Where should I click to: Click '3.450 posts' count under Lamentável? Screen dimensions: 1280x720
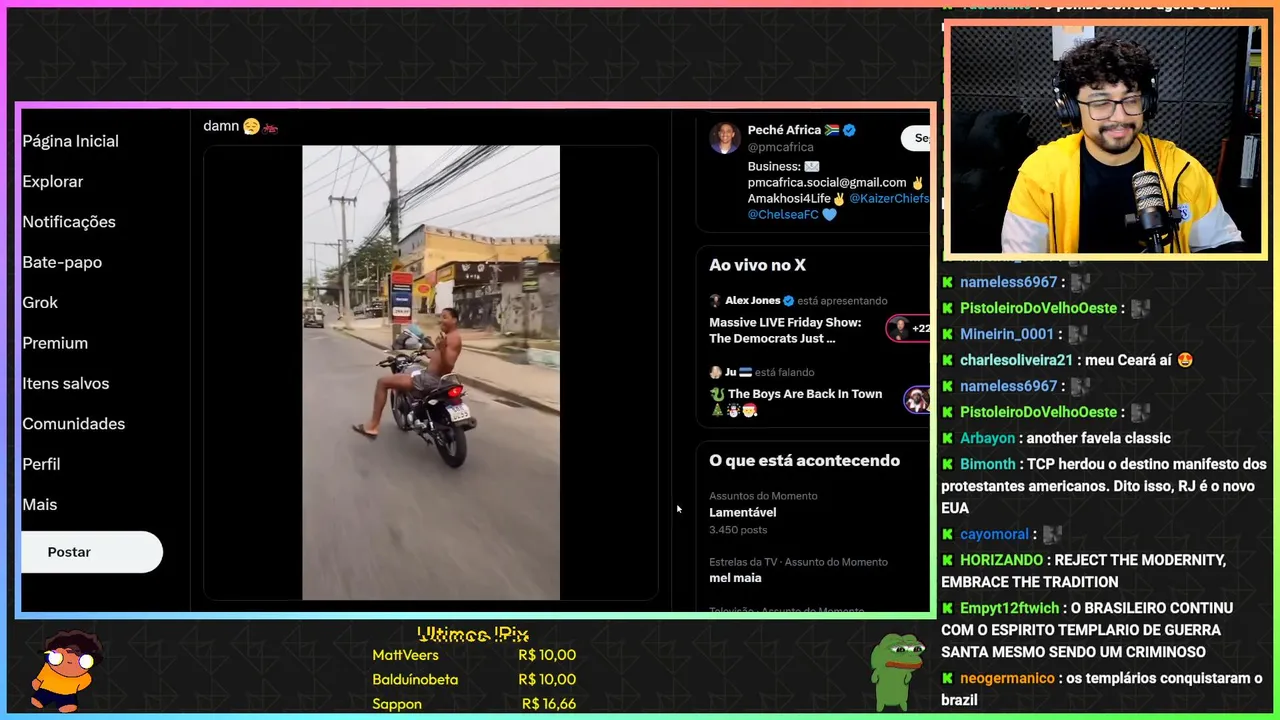point(738,530)
